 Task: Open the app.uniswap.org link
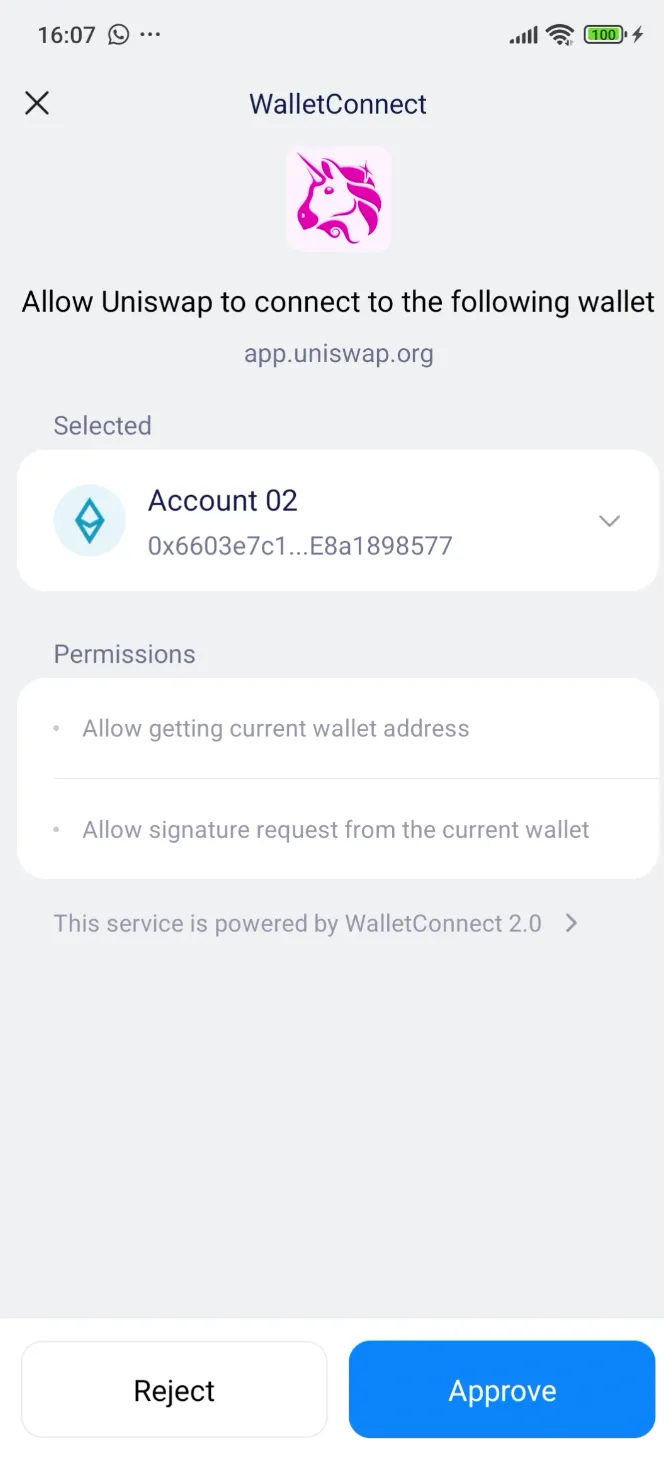[x=338, y=352]
